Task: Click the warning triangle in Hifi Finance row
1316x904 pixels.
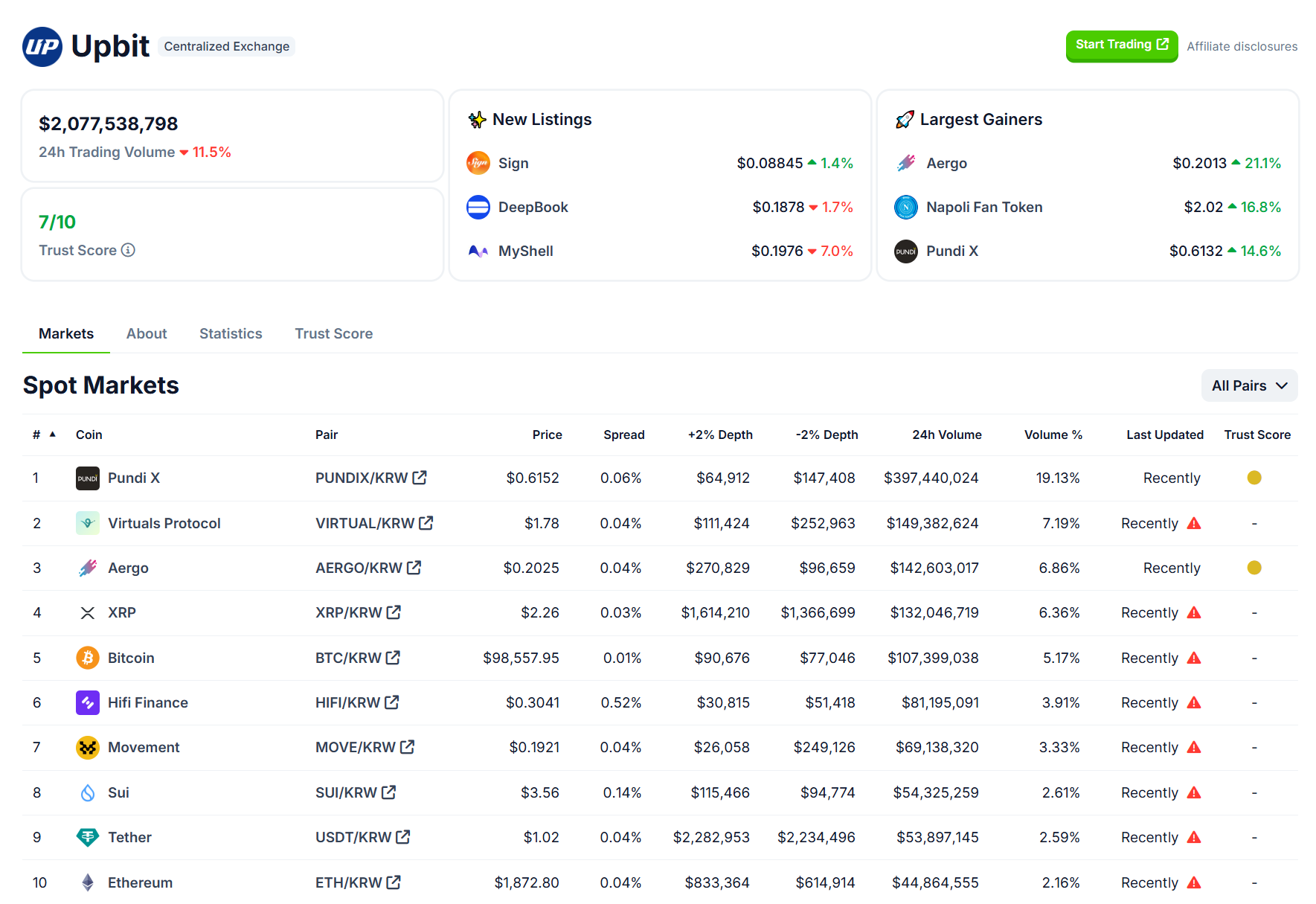Action: click(x=1194, y=702)
